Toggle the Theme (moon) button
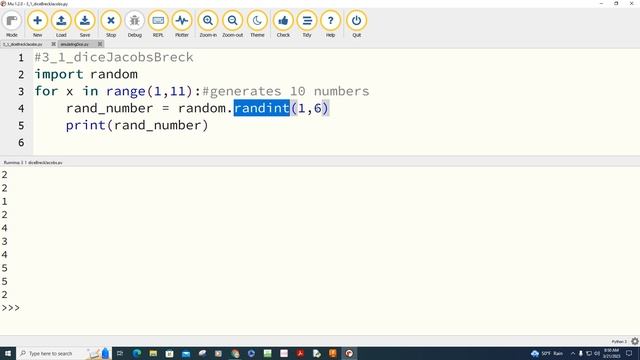 click(x=257, y=24)
